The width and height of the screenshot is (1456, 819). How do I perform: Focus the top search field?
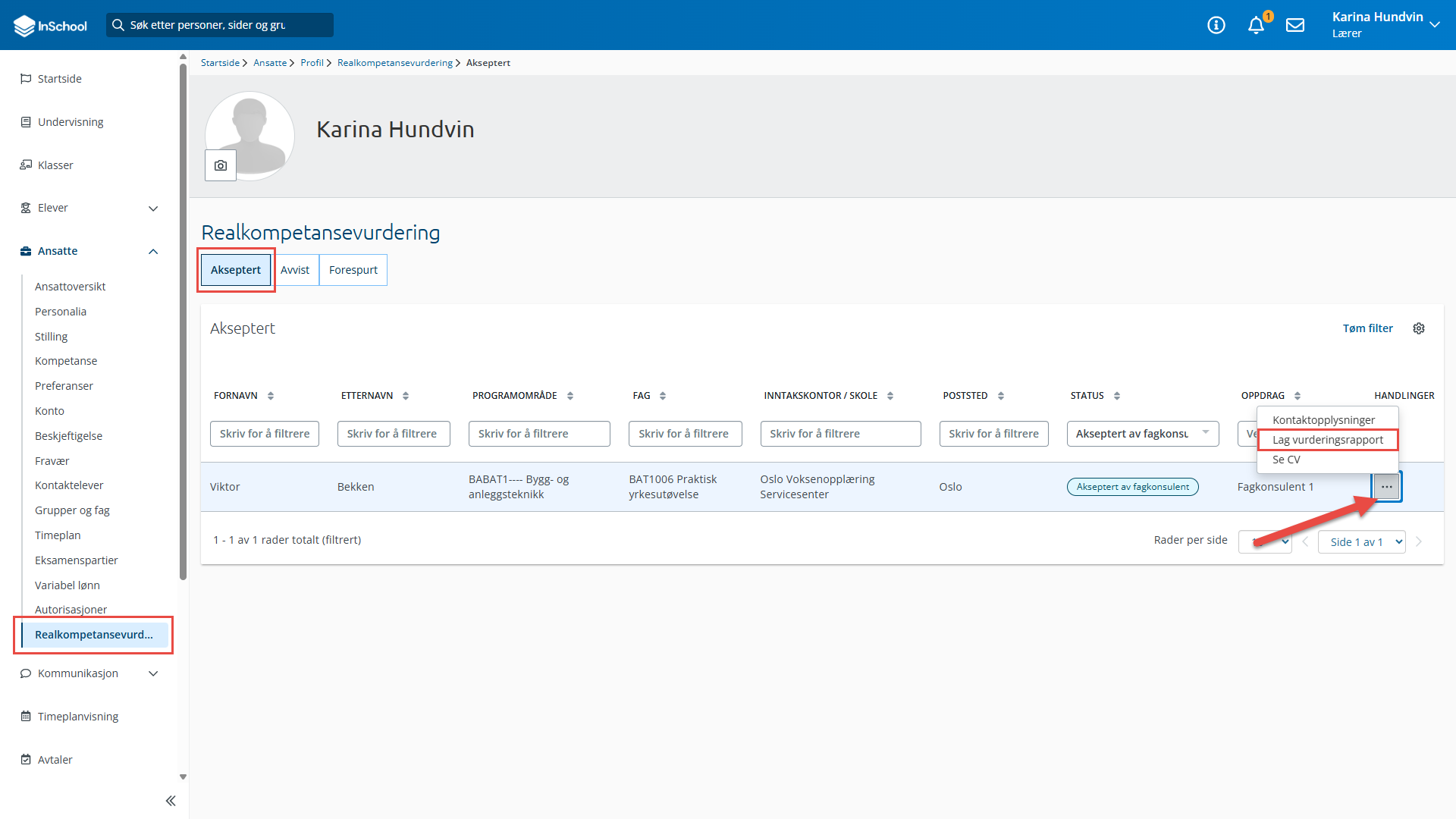pos(220,25)
